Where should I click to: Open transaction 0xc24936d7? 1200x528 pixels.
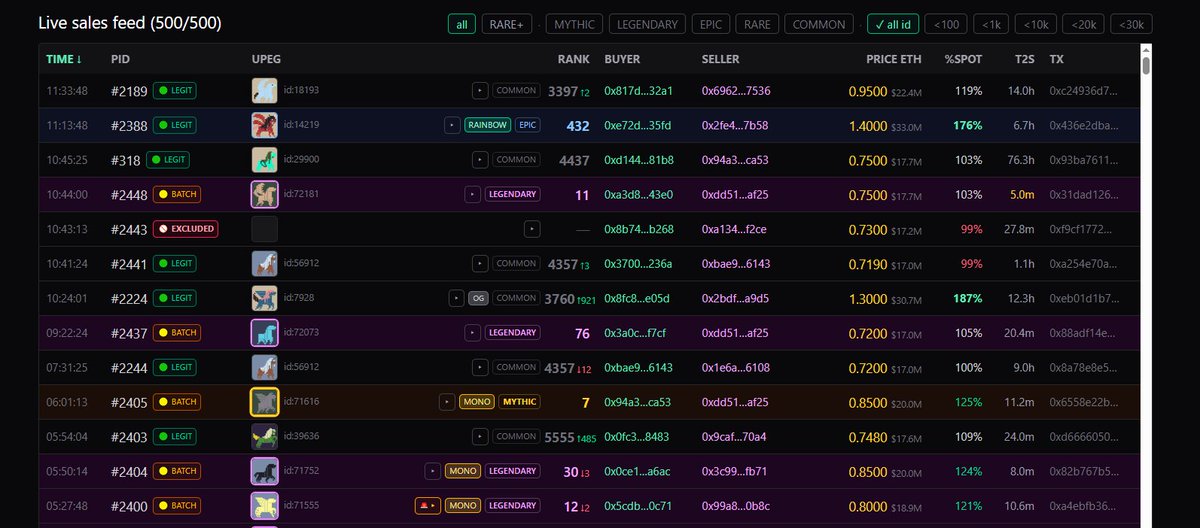point(1083,91)
